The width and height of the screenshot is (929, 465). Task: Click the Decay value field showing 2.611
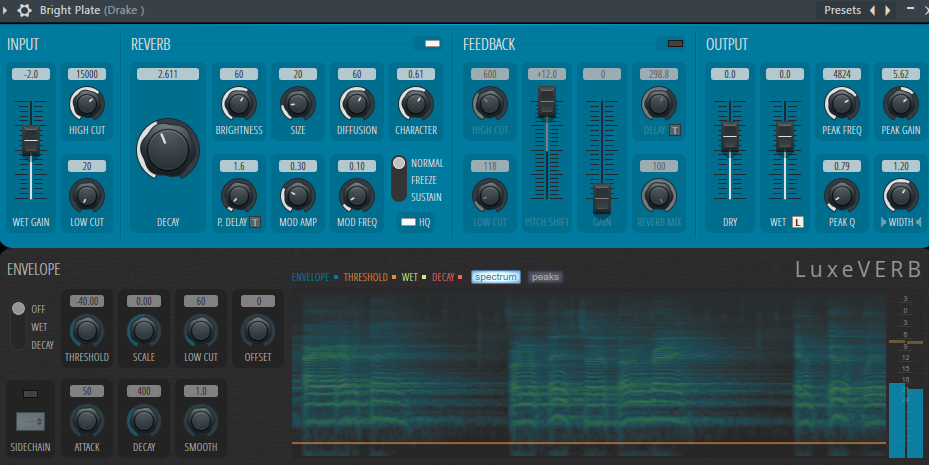click(168, 75)
